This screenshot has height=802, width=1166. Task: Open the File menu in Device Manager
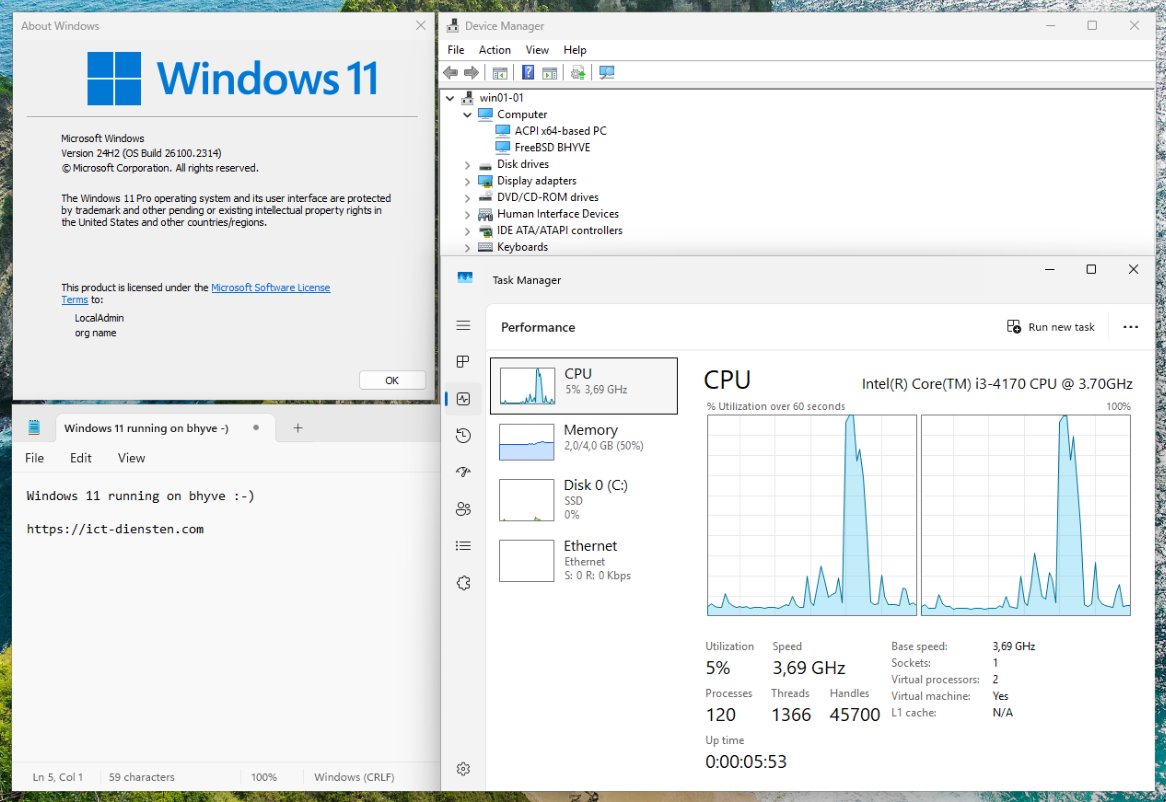(x=456, y=50)
